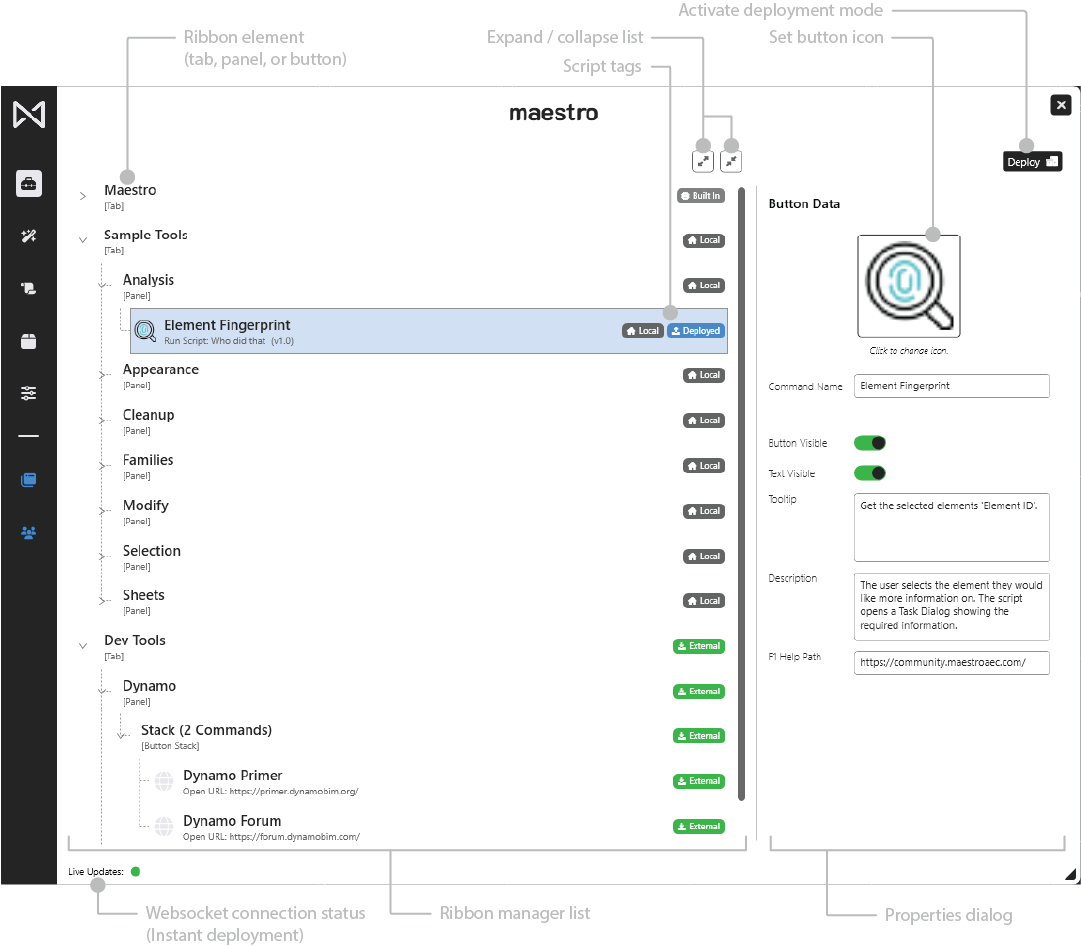The width and height of the screenshot is (1081, 946).
Task: Select the Dynamo Primer command
Action: (233, 776)
